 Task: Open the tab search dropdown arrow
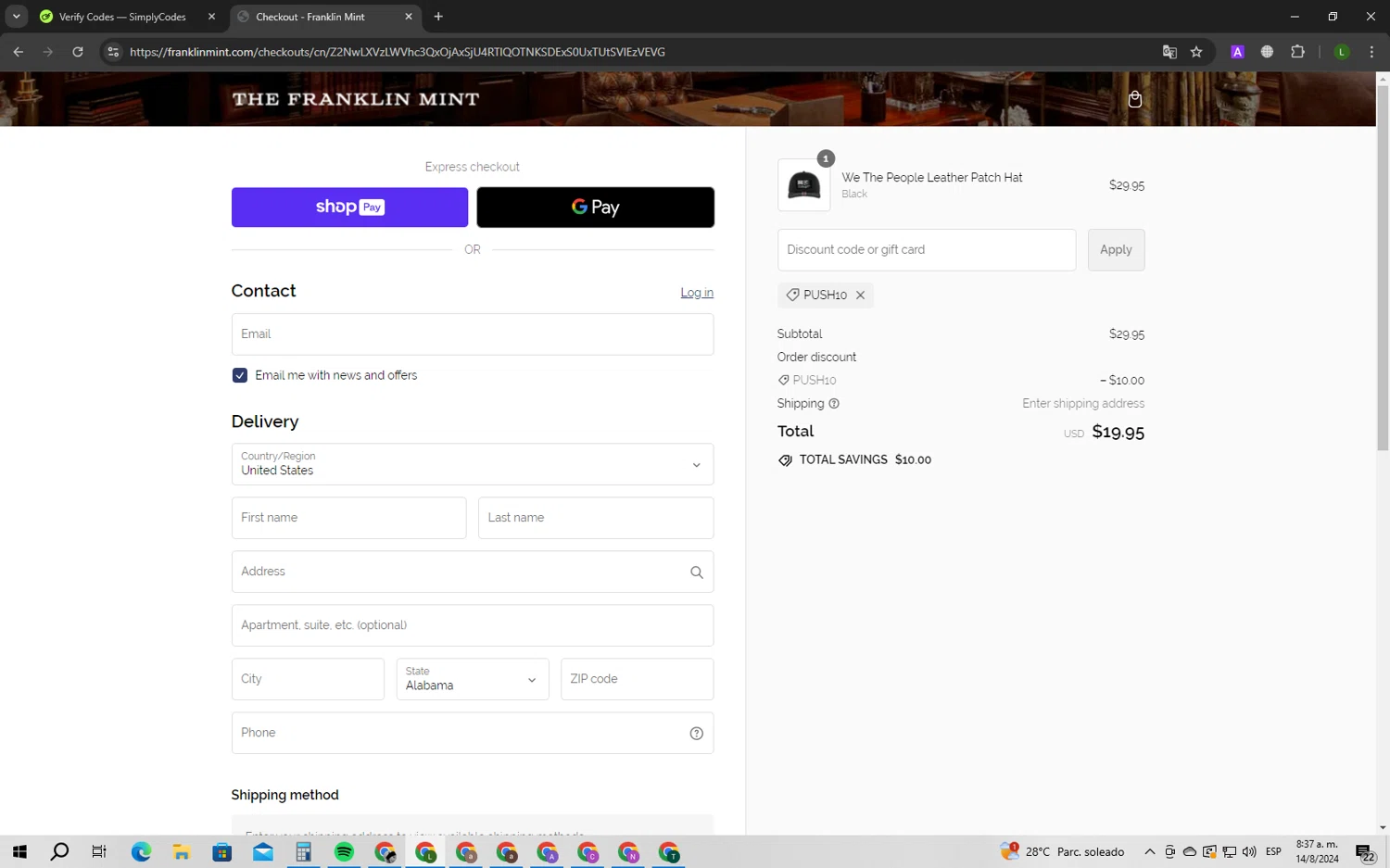coord(16,16)
